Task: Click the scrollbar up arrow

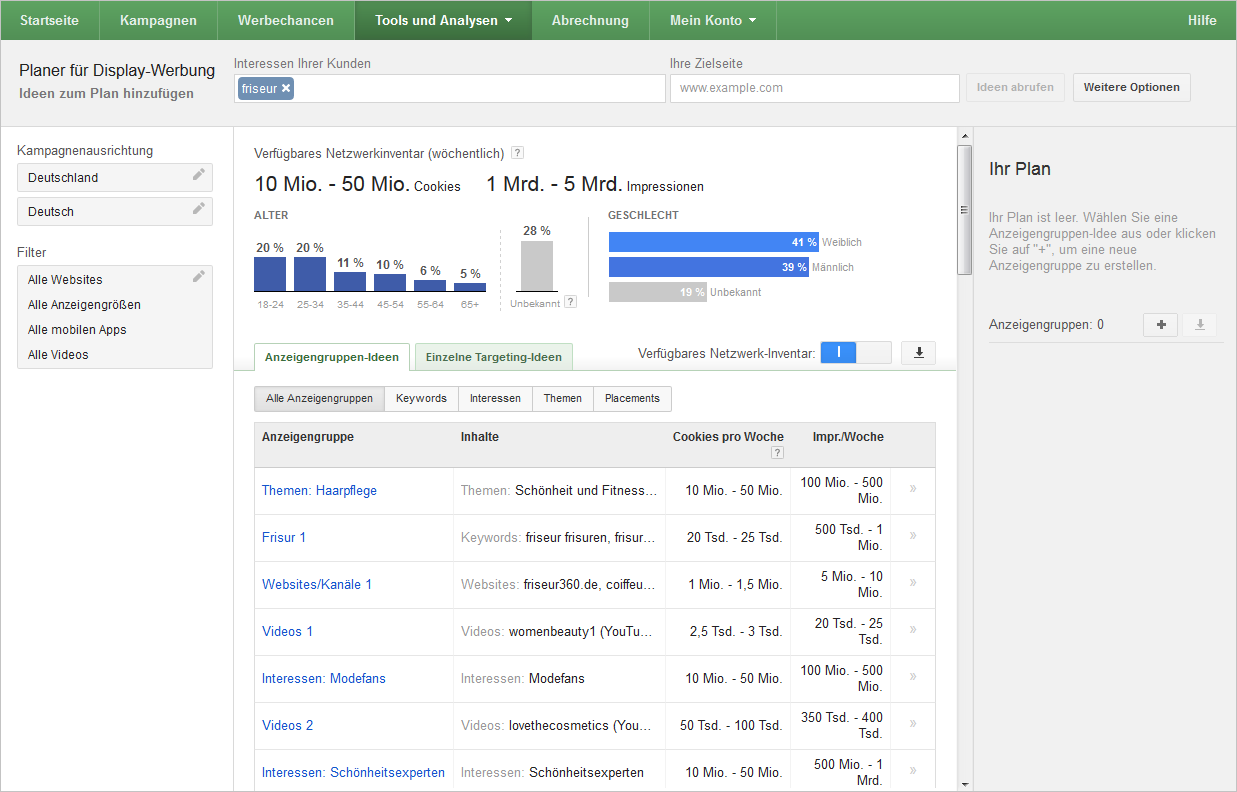Action: 964,136
